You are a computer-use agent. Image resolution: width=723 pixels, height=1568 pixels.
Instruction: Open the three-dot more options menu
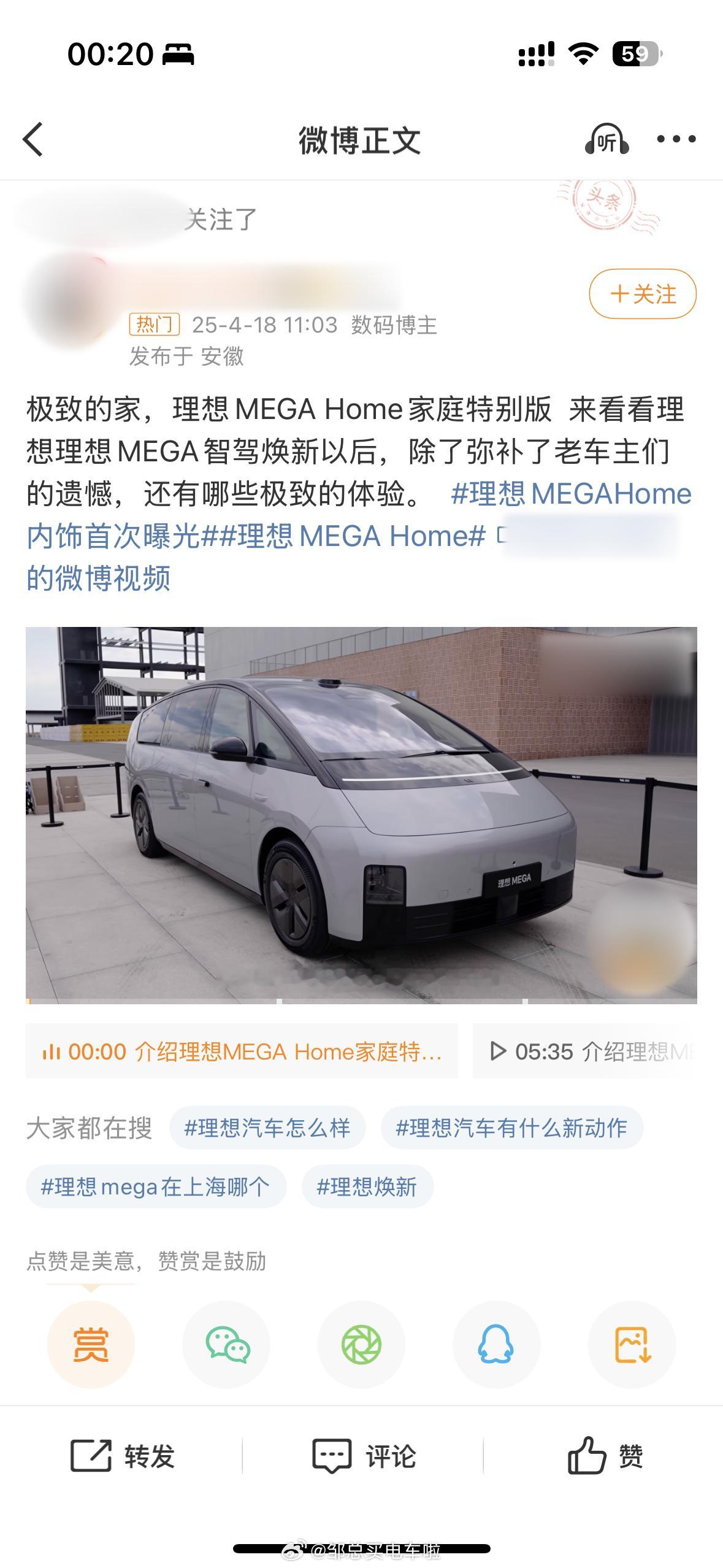pos(676,139)
